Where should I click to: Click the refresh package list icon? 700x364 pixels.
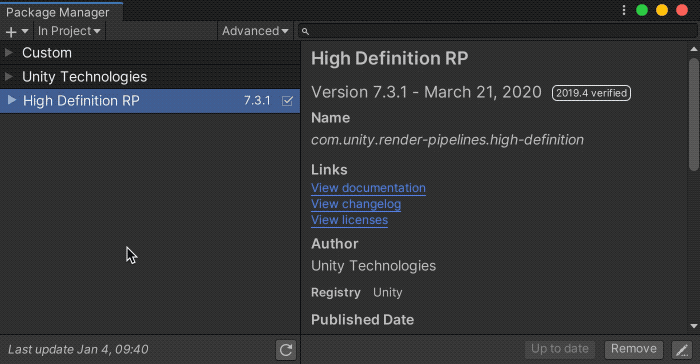286,350
